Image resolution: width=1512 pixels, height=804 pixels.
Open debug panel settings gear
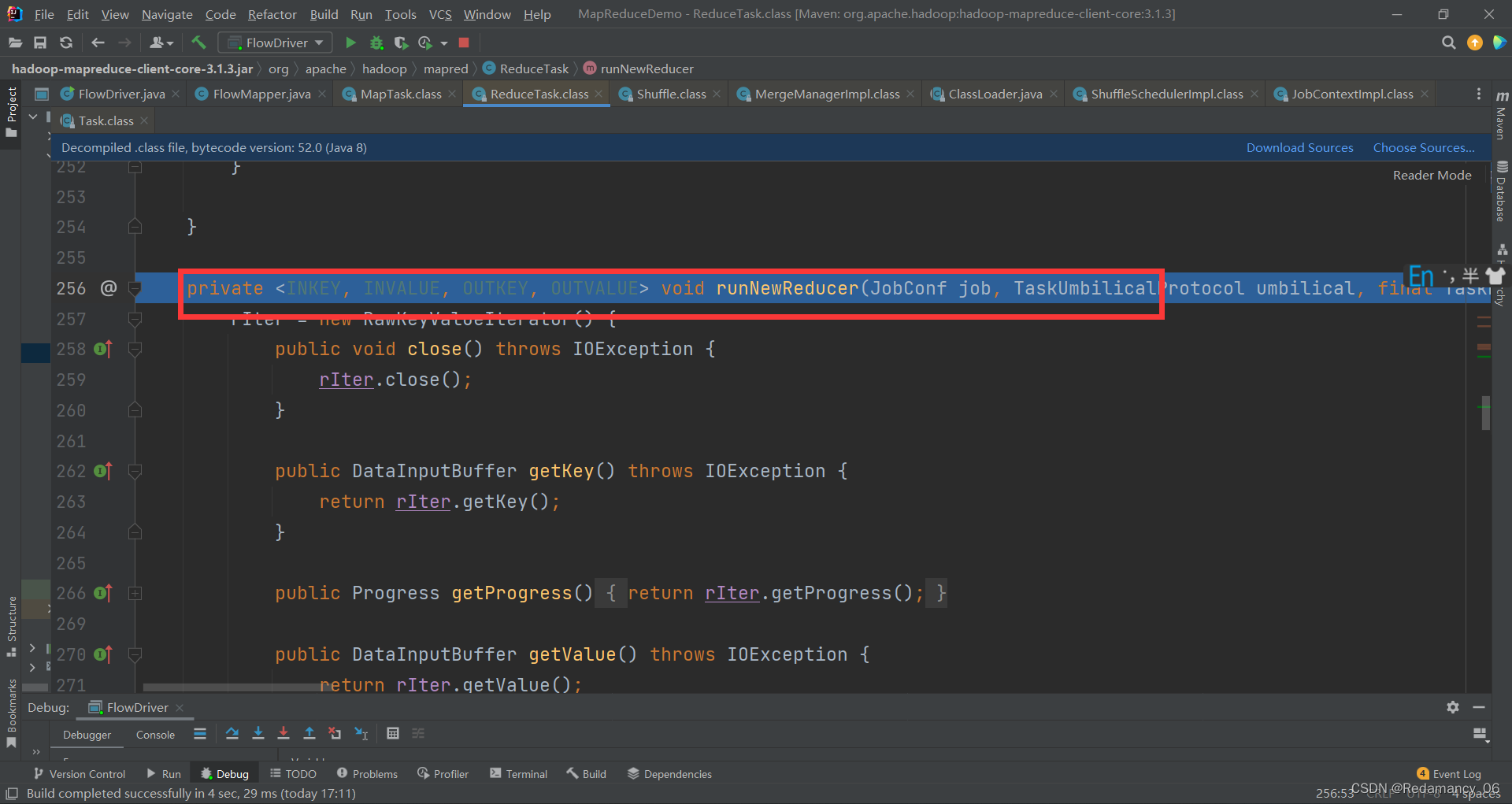[1453, 707]
